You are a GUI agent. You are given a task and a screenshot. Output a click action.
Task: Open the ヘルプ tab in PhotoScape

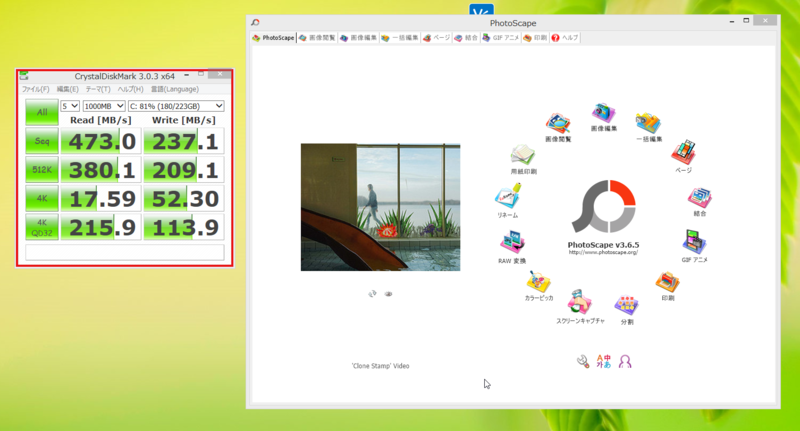(x=565, y=38)
